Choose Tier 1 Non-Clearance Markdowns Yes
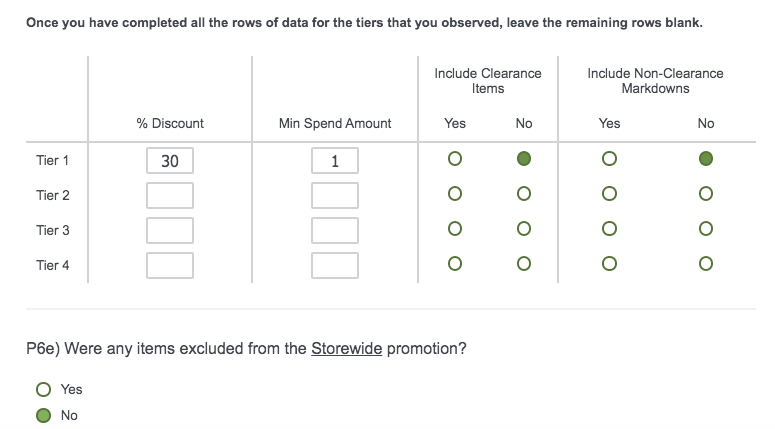Screen dimensions: 775x429 coord(609,159)
